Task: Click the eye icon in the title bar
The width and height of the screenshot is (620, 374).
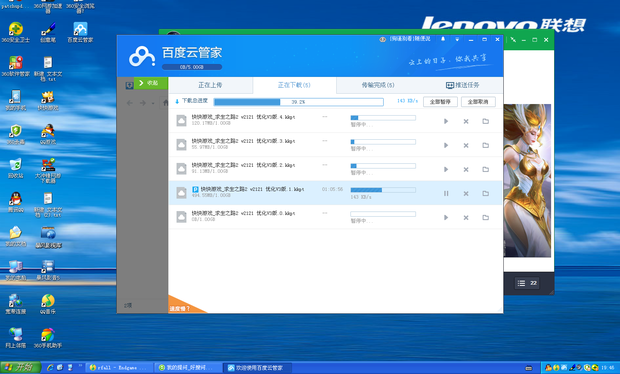Action: click(x=382, y=39)
